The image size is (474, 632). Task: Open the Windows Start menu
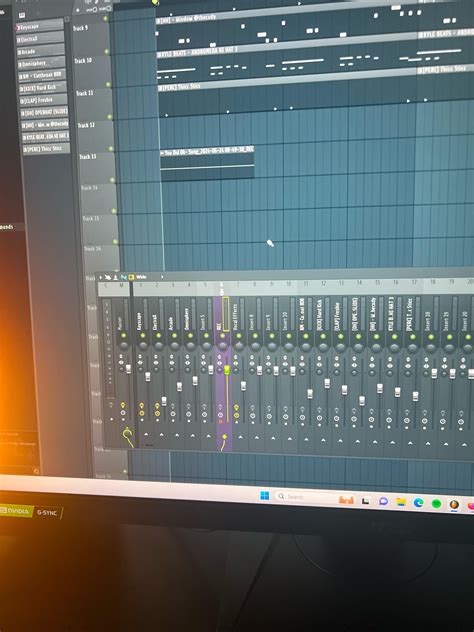[x=265, y=495]
